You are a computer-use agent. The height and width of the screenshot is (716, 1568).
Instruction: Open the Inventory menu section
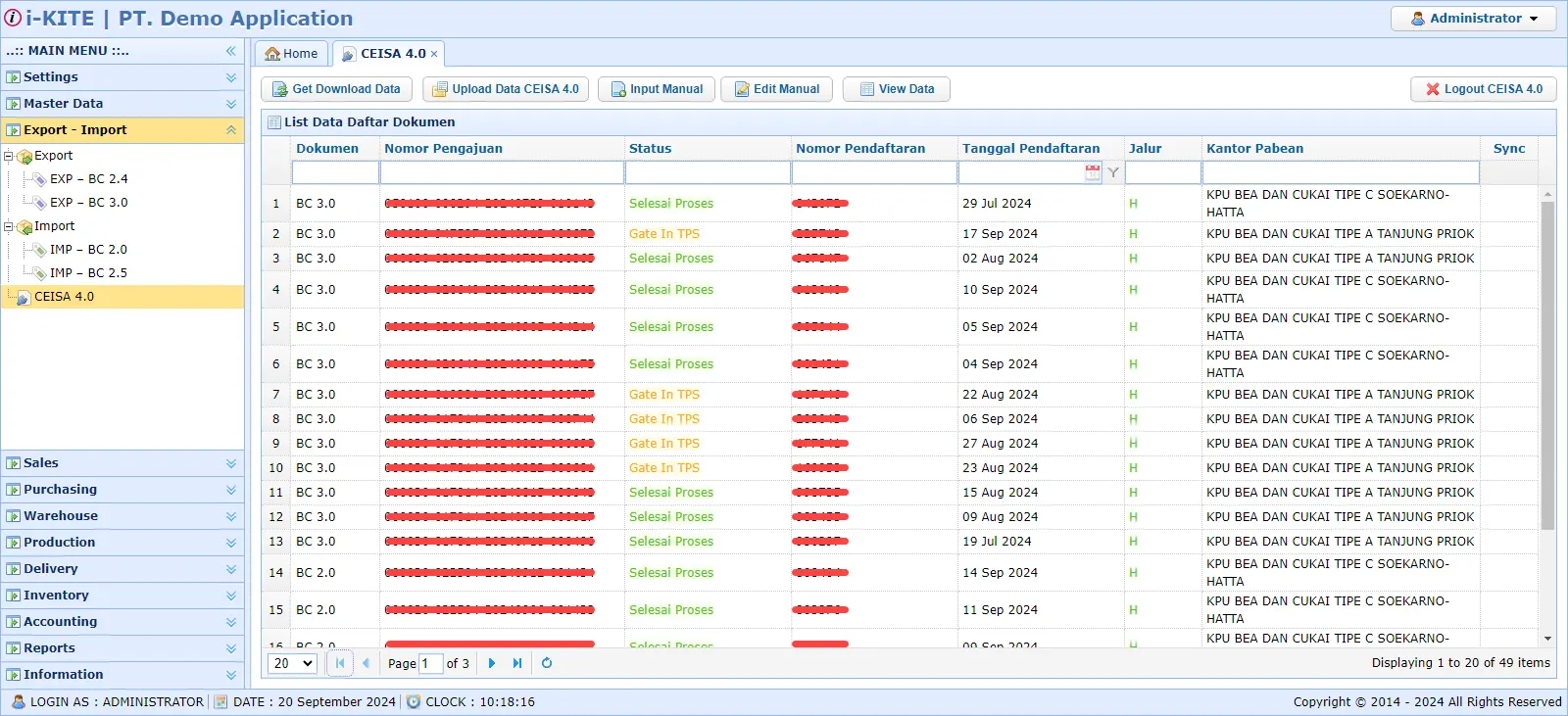pyautogui.click(x=122, y=596)
